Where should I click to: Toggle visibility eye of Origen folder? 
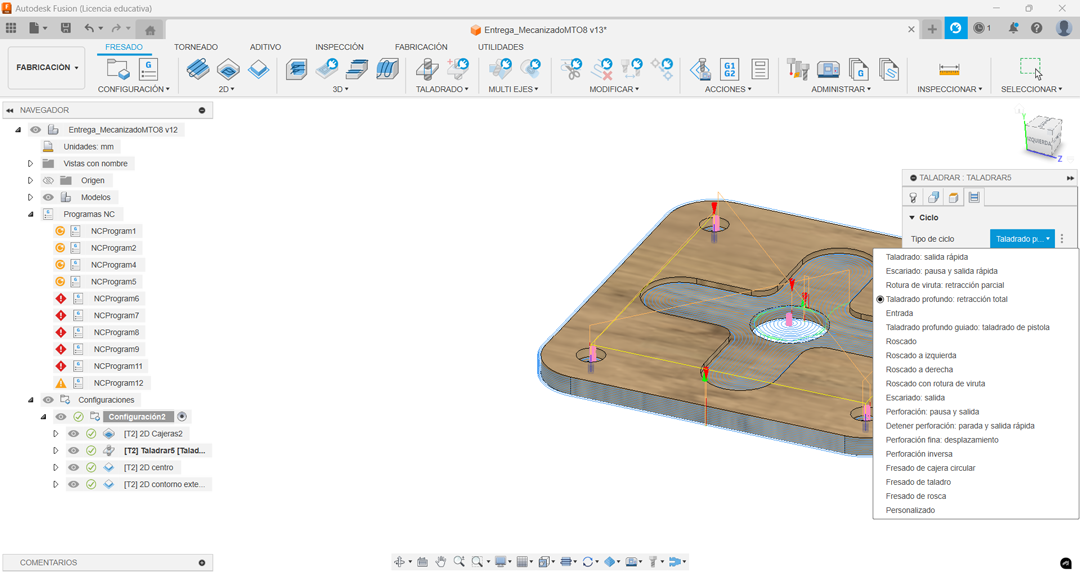tap(48, 181)
